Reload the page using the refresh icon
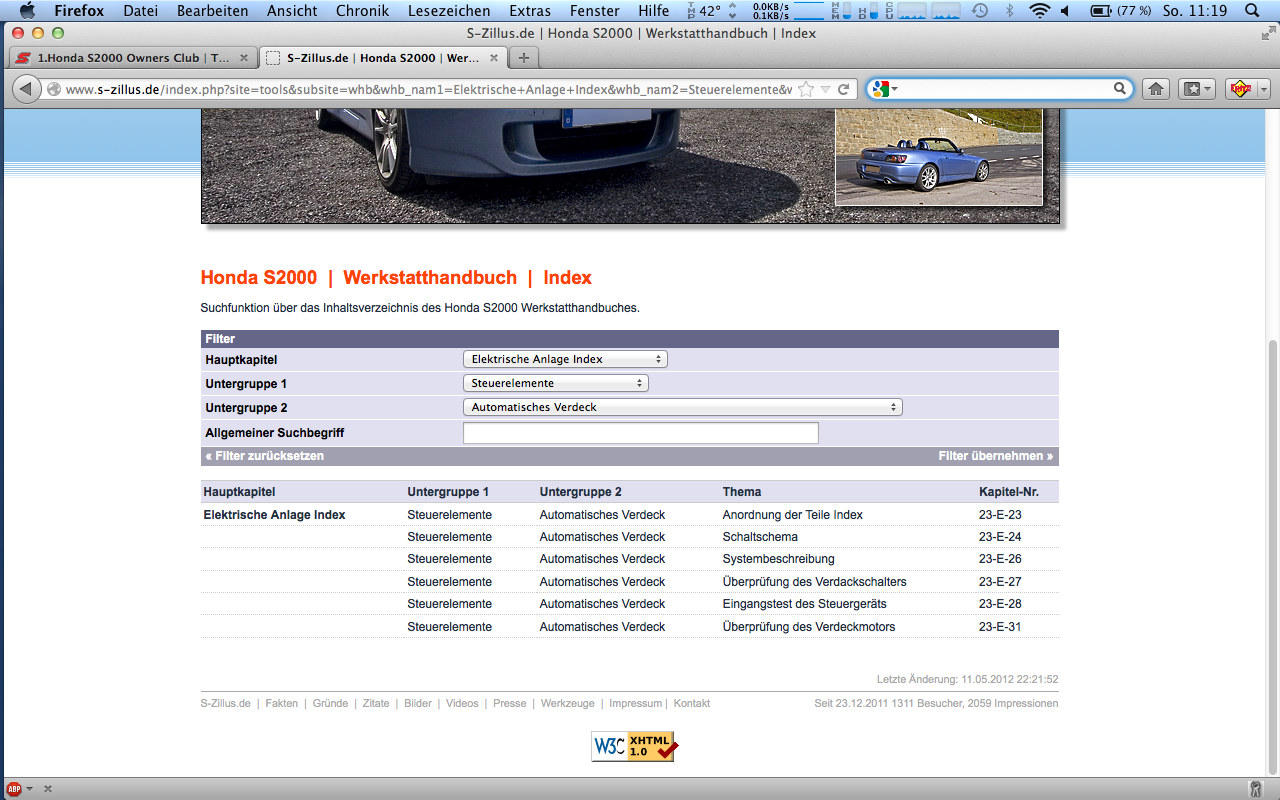The image size is (1280, 800). 844,89
